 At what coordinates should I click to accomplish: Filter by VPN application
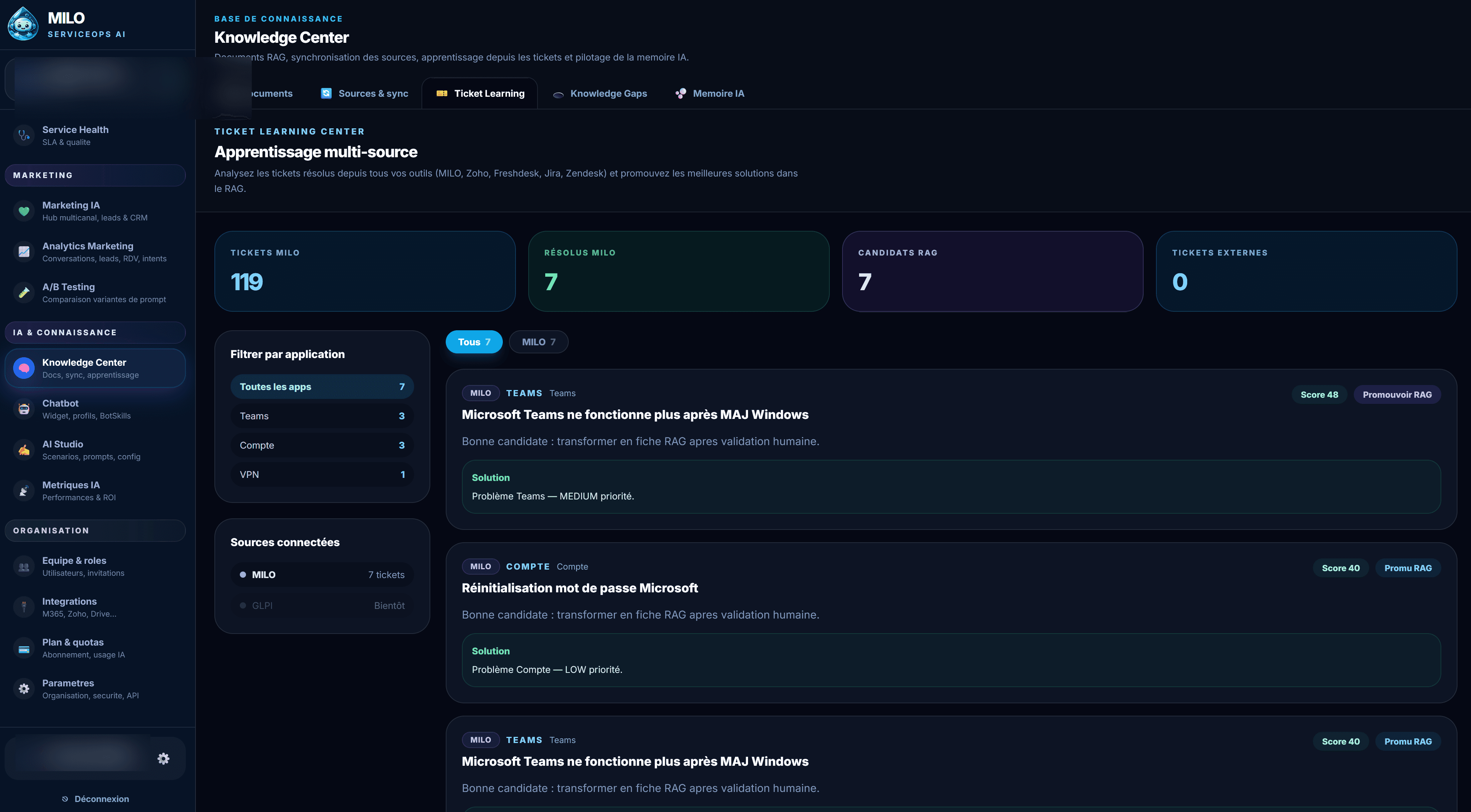[x=322, y=474]
